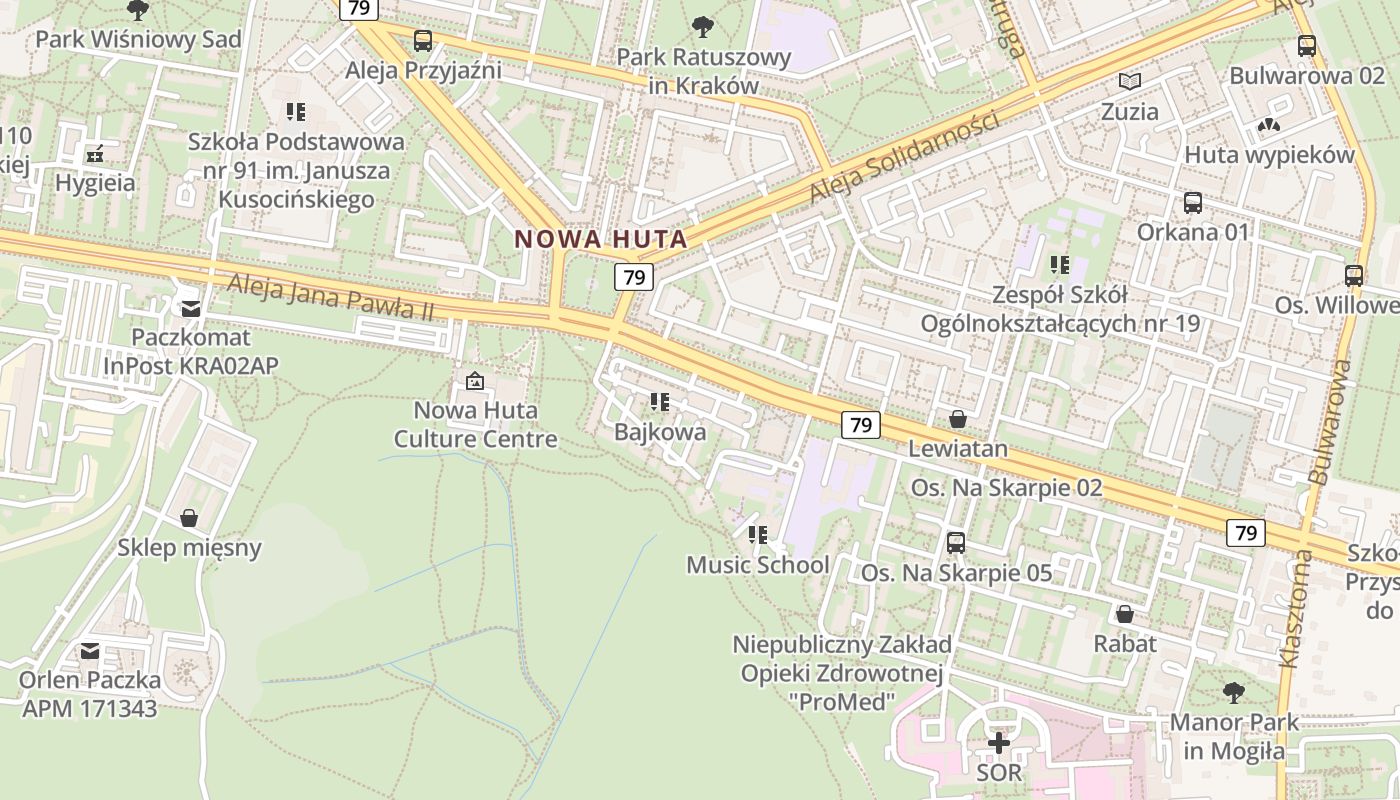This screenshot has height=800, width=1400.
Task: Select the Aleja Jana Pawła II label
Action: point(331,297)
